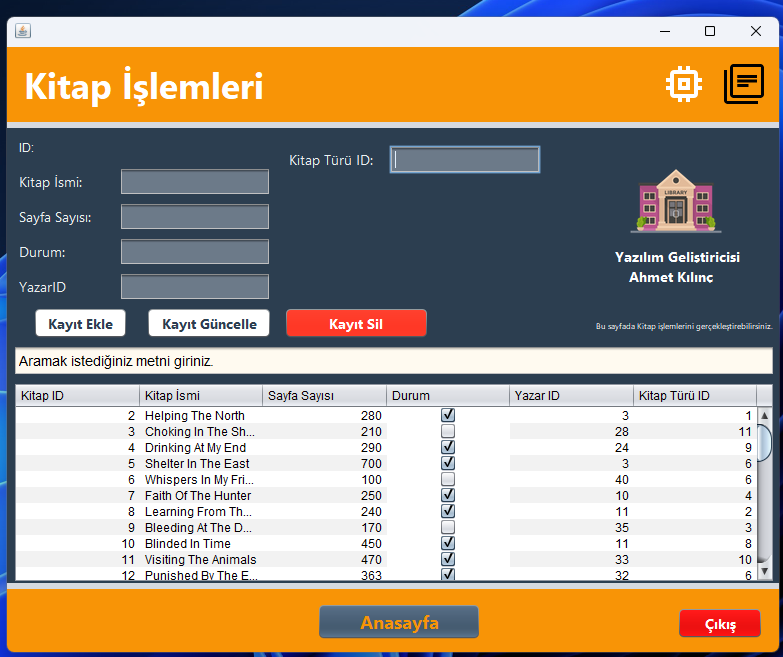
Task: Click the Sayfa Sayısı input field
Action: point(195,217)
